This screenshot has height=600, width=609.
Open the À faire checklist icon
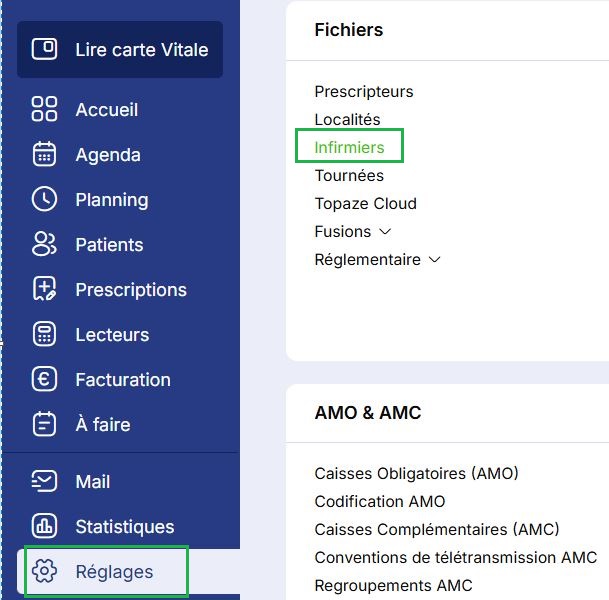(x=44, y=424)
